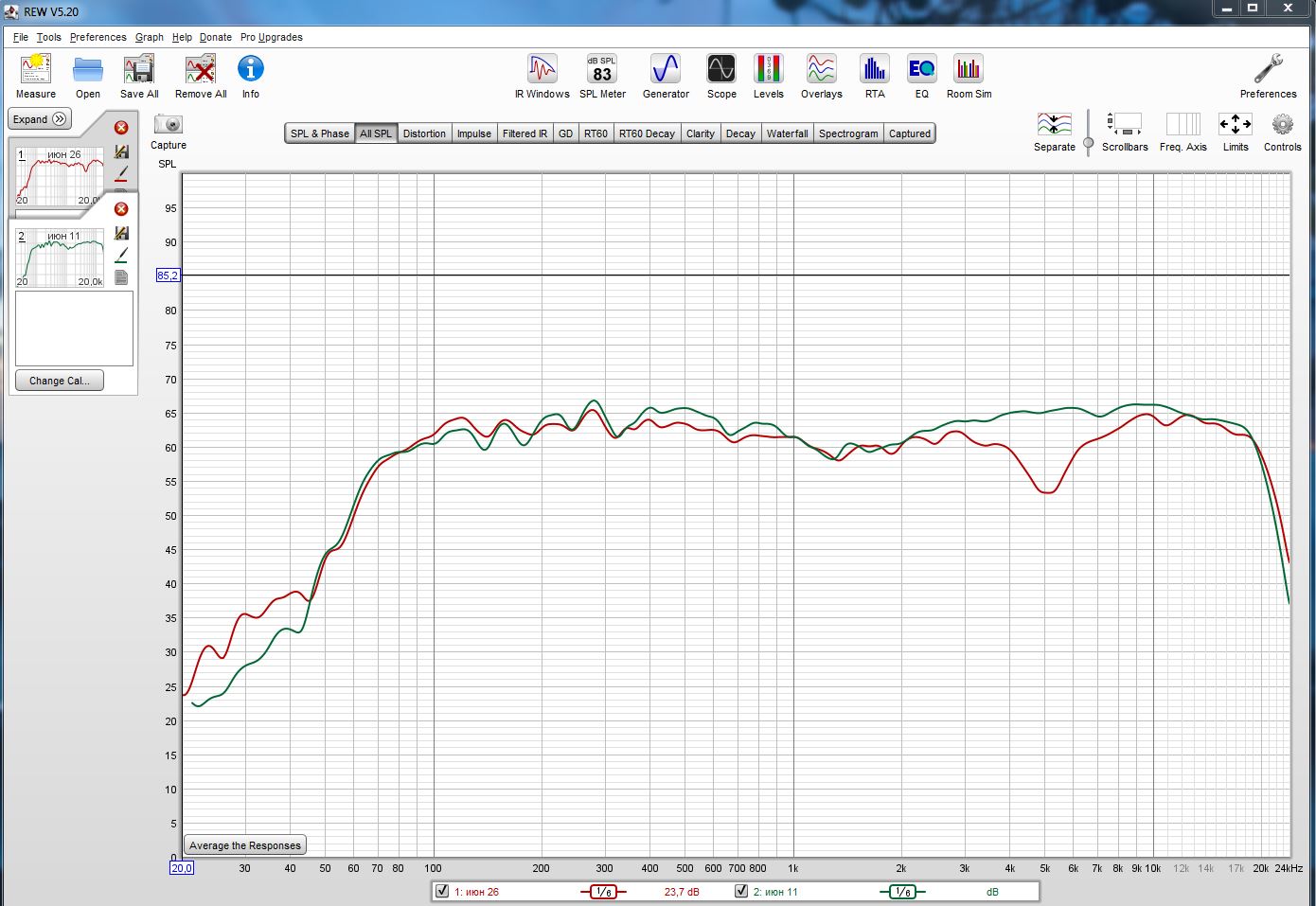1316x906 pixels.
Task: Open graph Controls gear
Action: tap(1283, 124)
